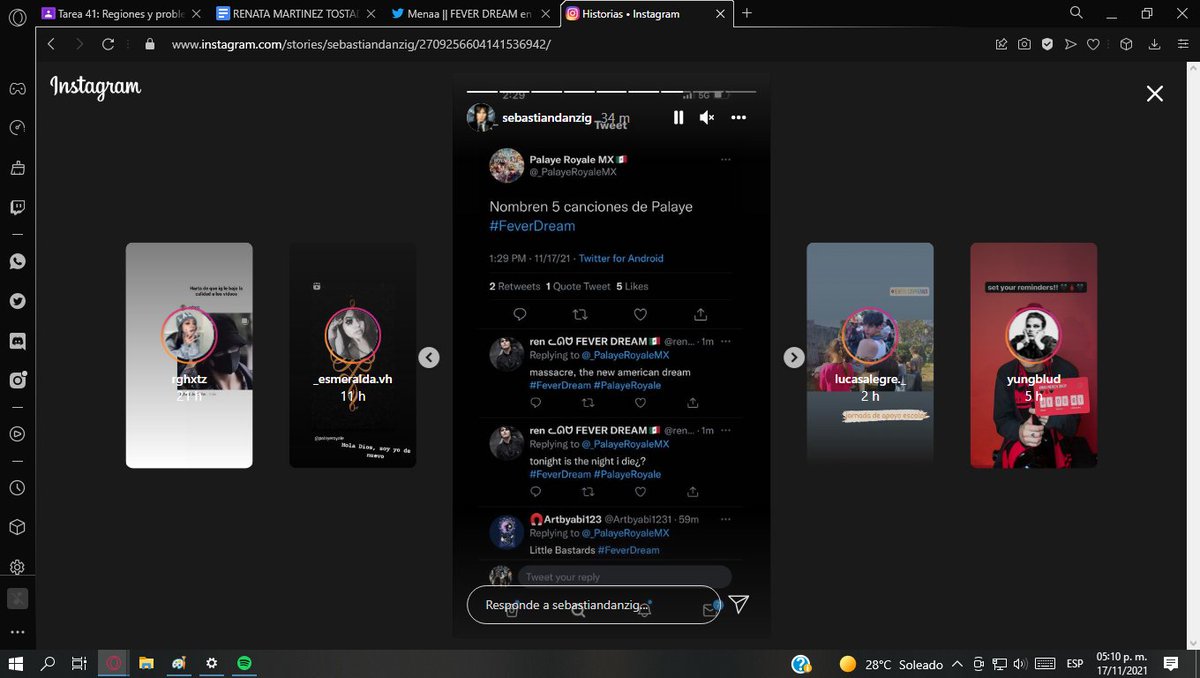This screenshot has height=678, width=1200.
Task: Open the edit page toolbar icon
Action: (1001, 44)
